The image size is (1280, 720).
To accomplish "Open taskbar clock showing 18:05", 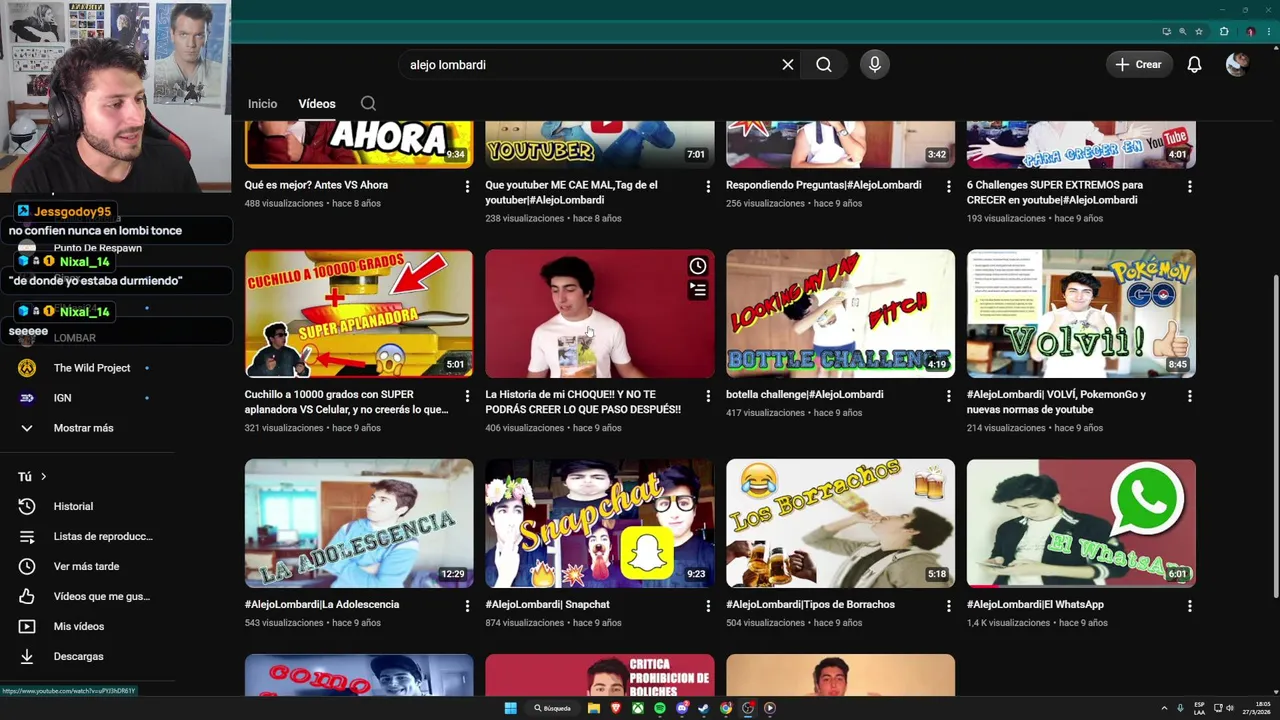I will coord(1258,708).
